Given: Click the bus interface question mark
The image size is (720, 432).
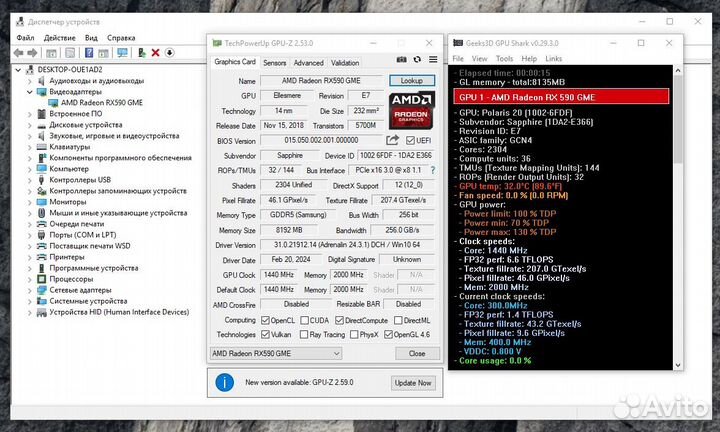Looking at the screenshot, I should point(433,170).
